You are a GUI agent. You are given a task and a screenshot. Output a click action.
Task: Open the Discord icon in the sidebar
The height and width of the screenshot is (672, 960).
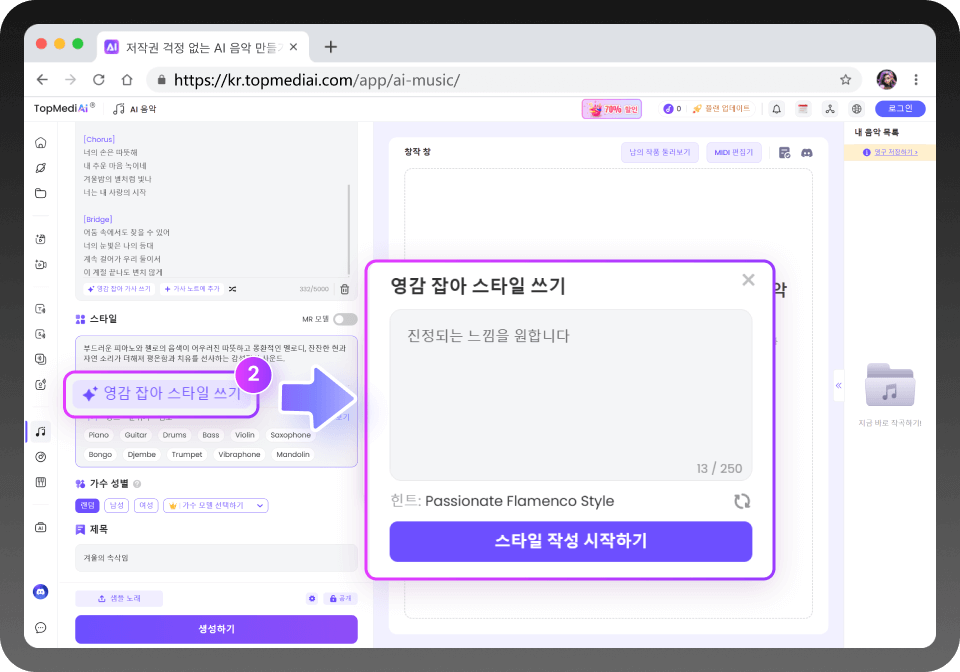(40, 591)
